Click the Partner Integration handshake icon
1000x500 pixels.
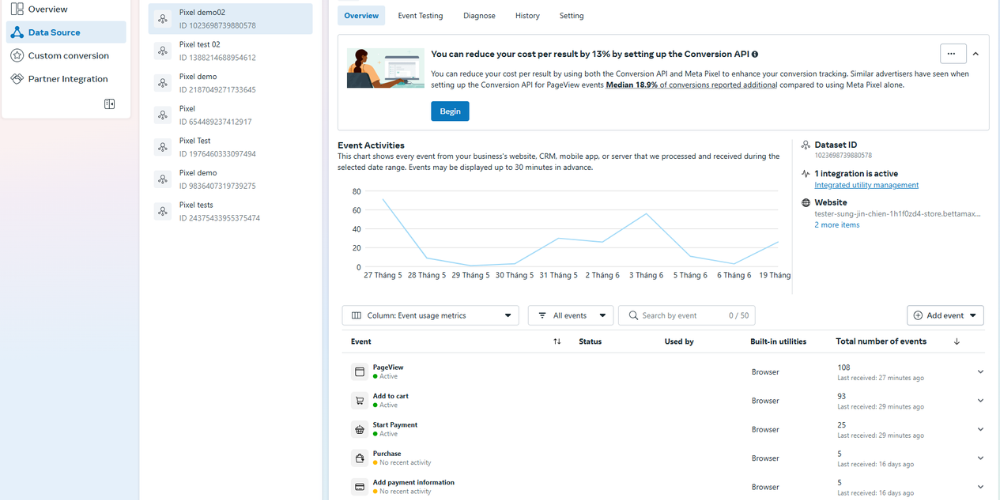[17, 79]
